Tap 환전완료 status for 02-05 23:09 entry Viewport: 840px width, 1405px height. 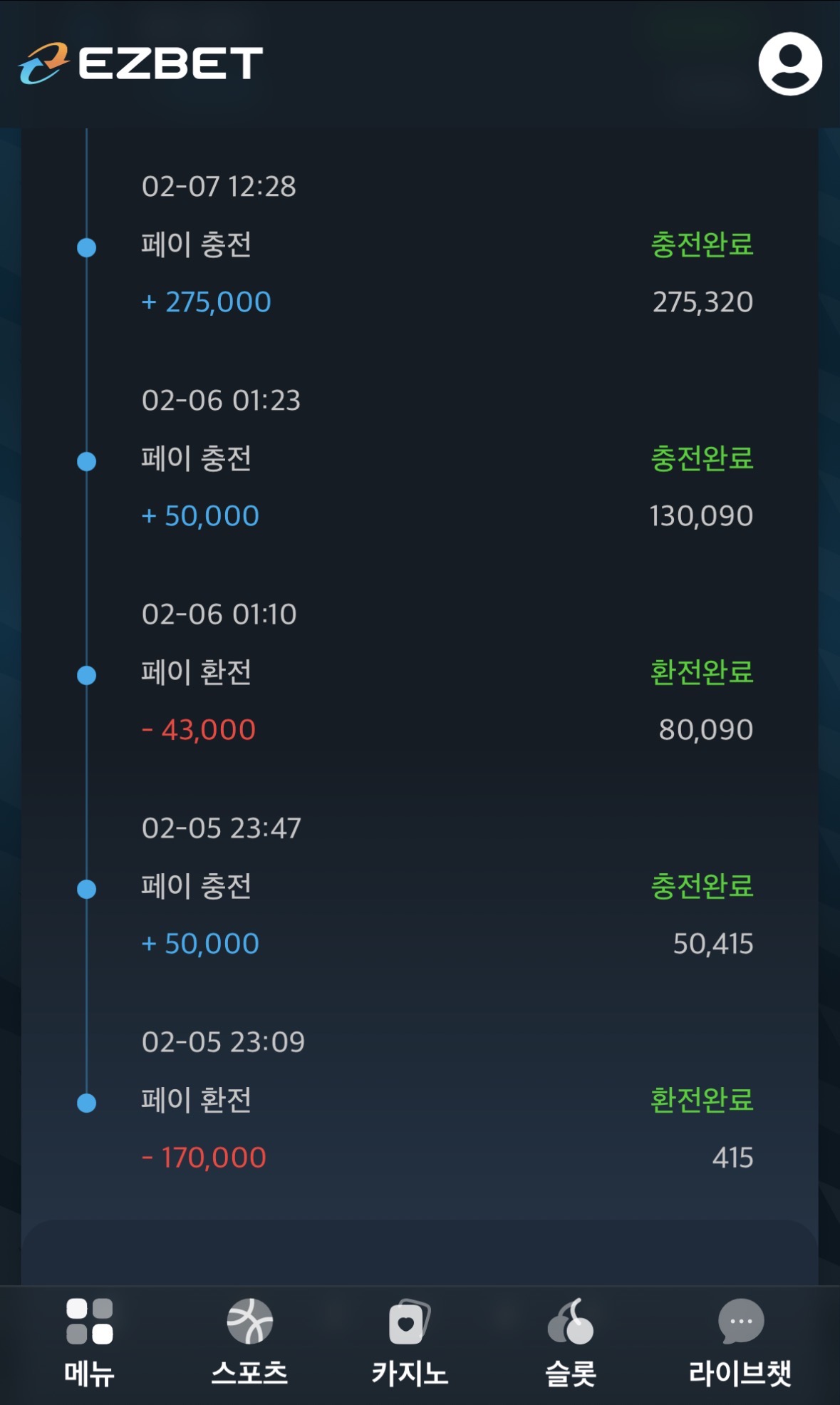click(x=702, y=1100)
